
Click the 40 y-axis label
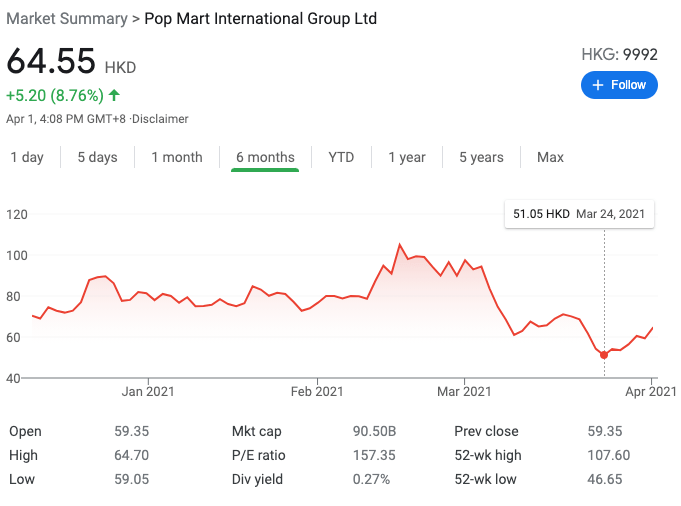13,378
